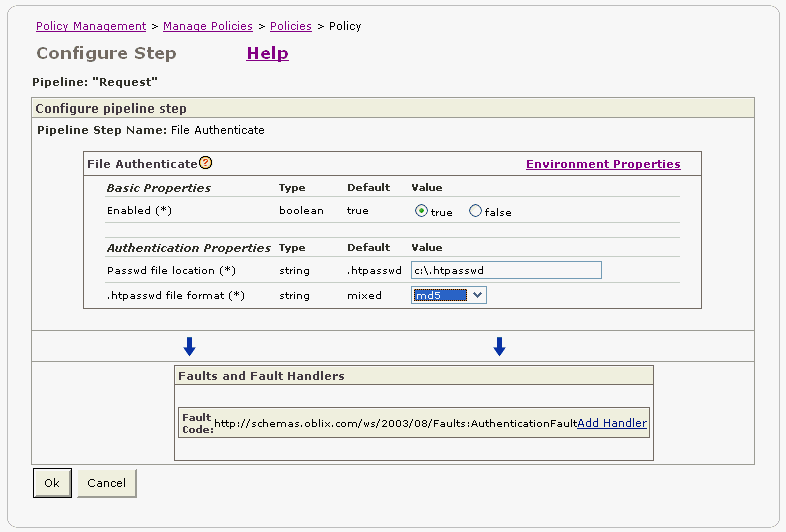Open the Manage Policies breadcrumb link
This screenshot has width=786, height=532.
pos(208,26)
